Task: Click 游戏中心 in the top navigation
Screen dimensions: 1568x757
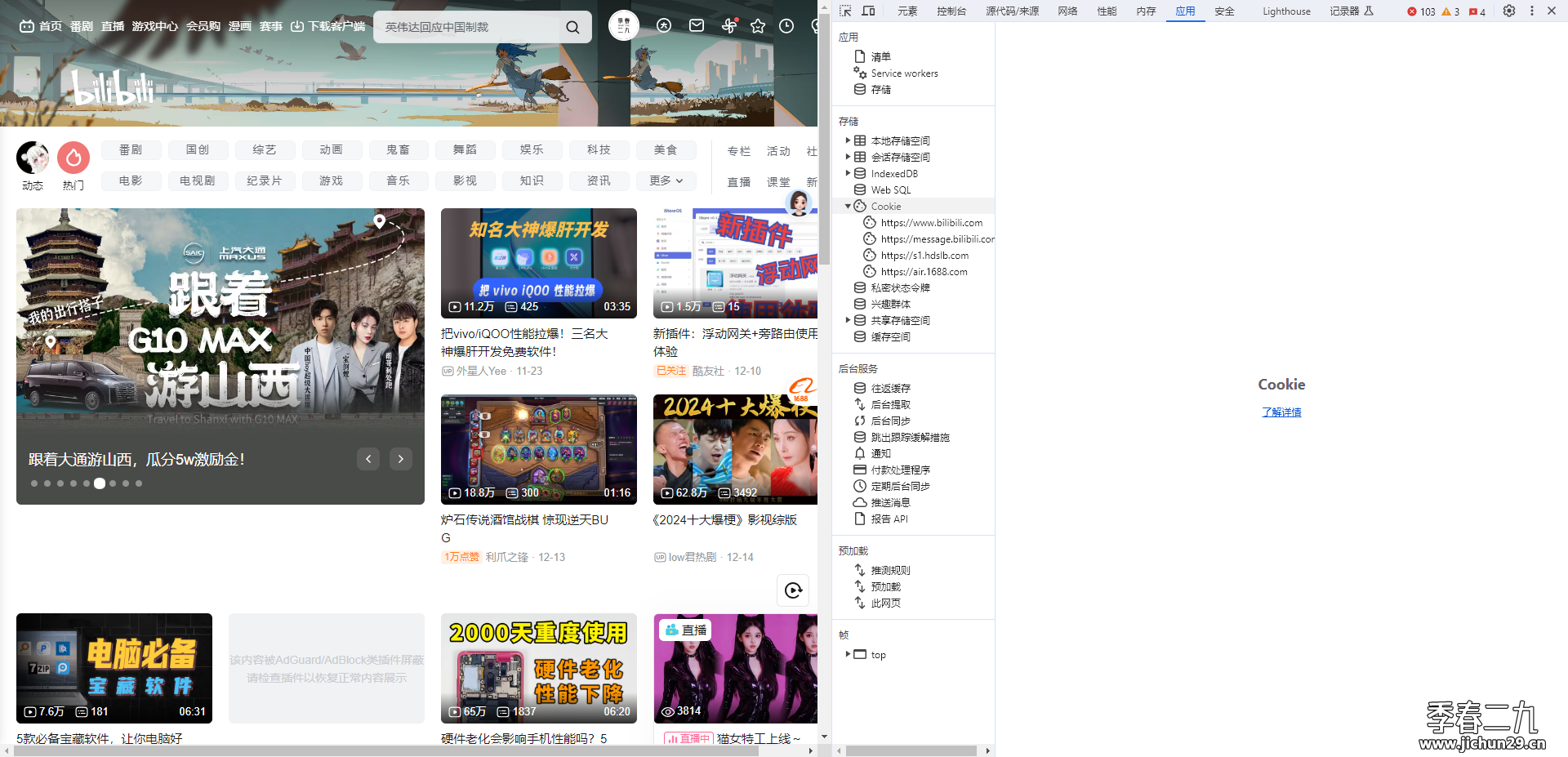Action: [155, 27]
